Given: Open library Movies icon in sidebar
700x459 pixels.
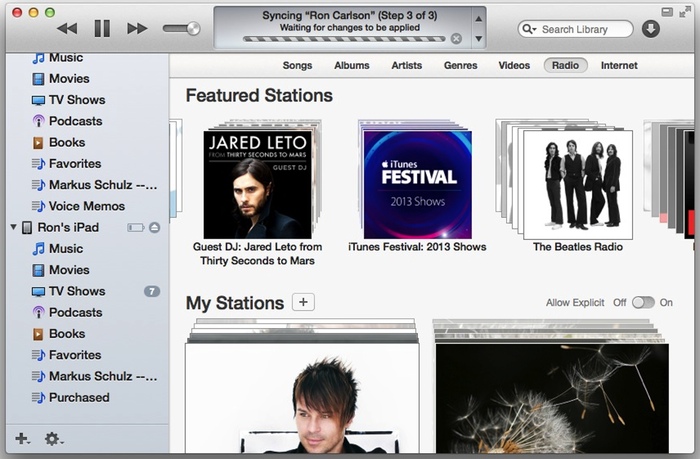Looking at the screenshot, I should (38, 79).
